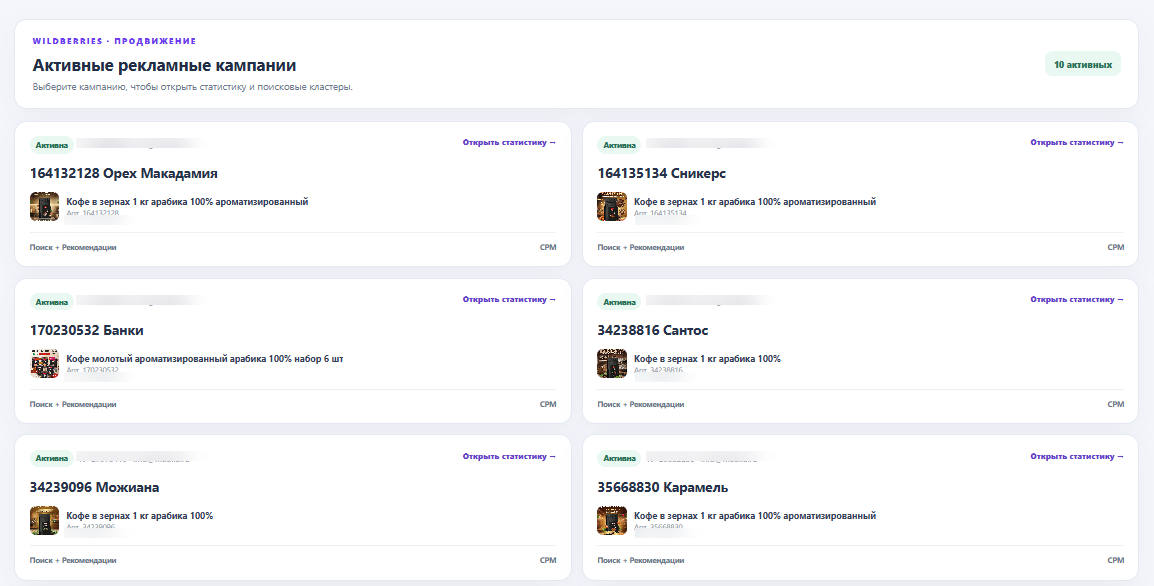Screen dimensions: 1154x586
Task: Click "Кофе молотый ароматизированный арабика 100% набор 6 шт"
Action: click(205, 359)
